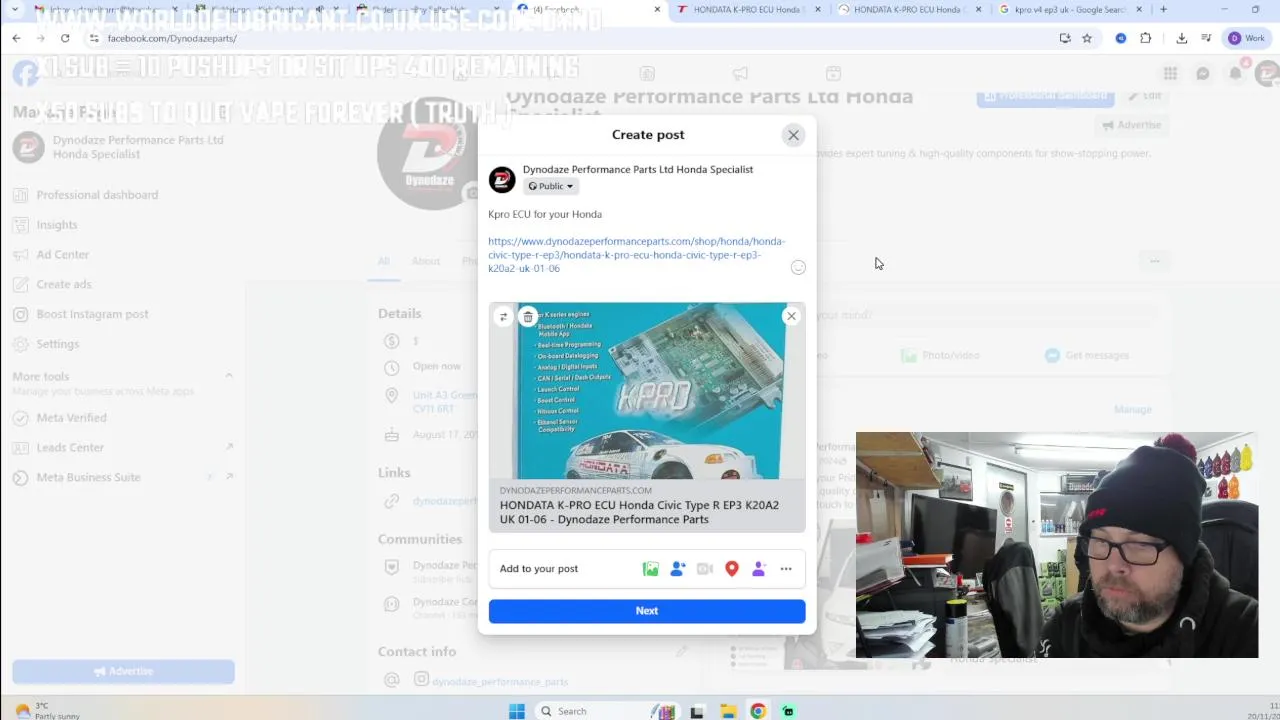The width and height of the screenshot is (1280, 720).
Task: Open Insights in the left sidebar
Action: tap(57, 225)
